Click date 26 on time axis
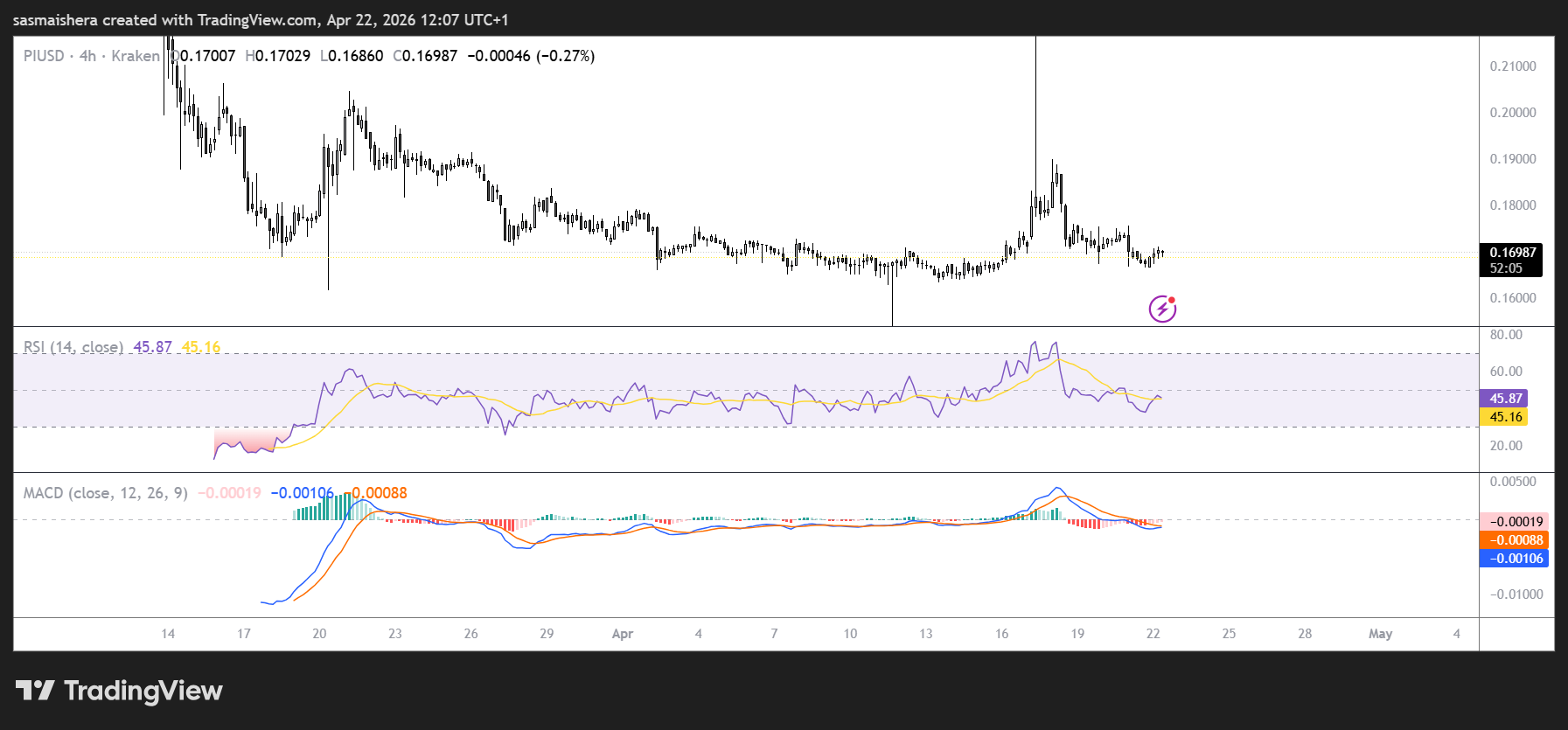Viewport: 1568px width, 730px height. coord(471,634)
